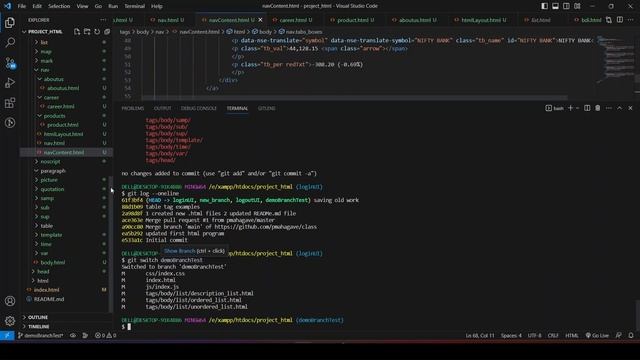
Task: Click the editor horizontal scrollbar
Action: [354, 98]
